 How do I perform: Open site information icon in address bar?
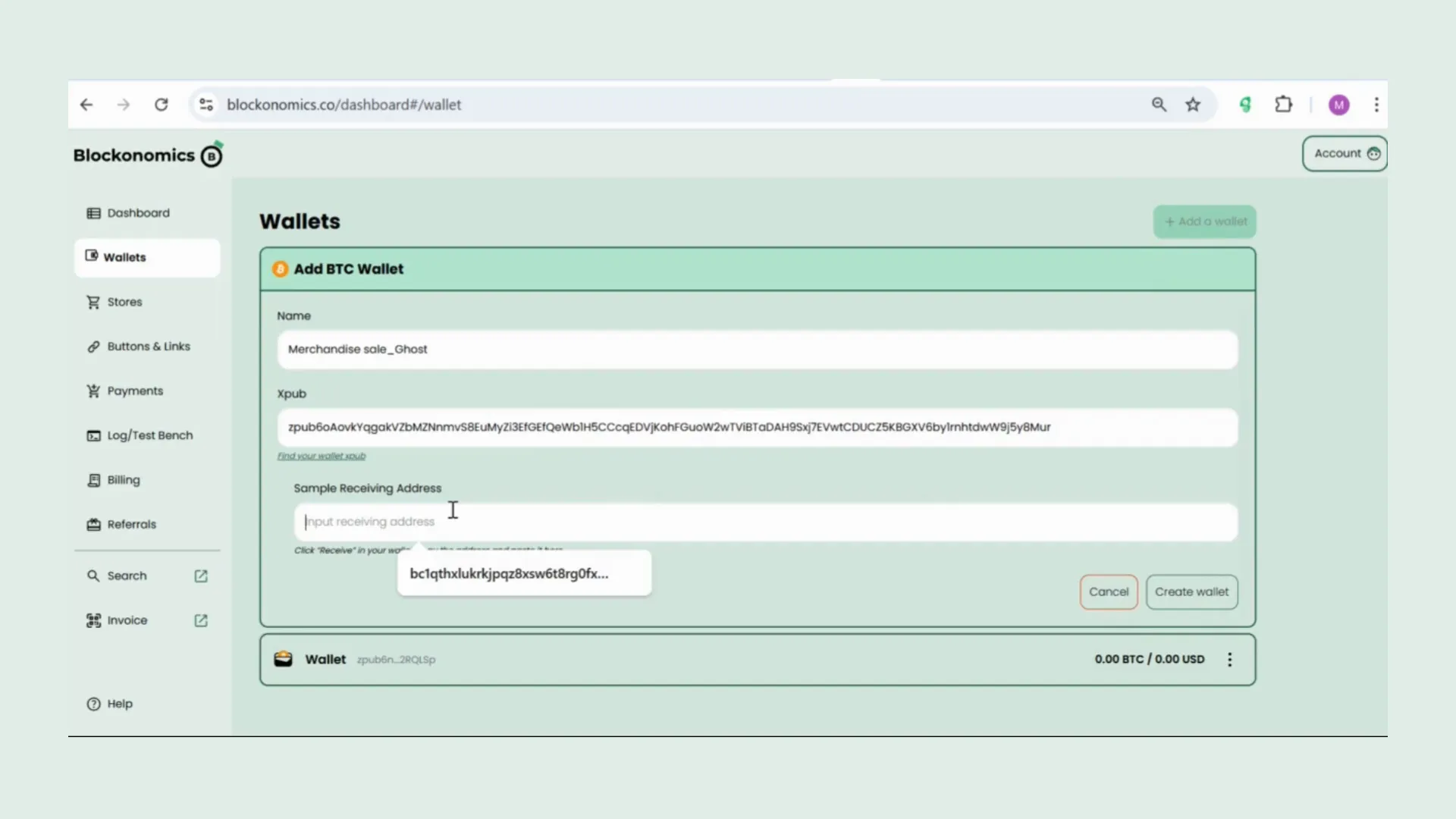pos(206,105)
